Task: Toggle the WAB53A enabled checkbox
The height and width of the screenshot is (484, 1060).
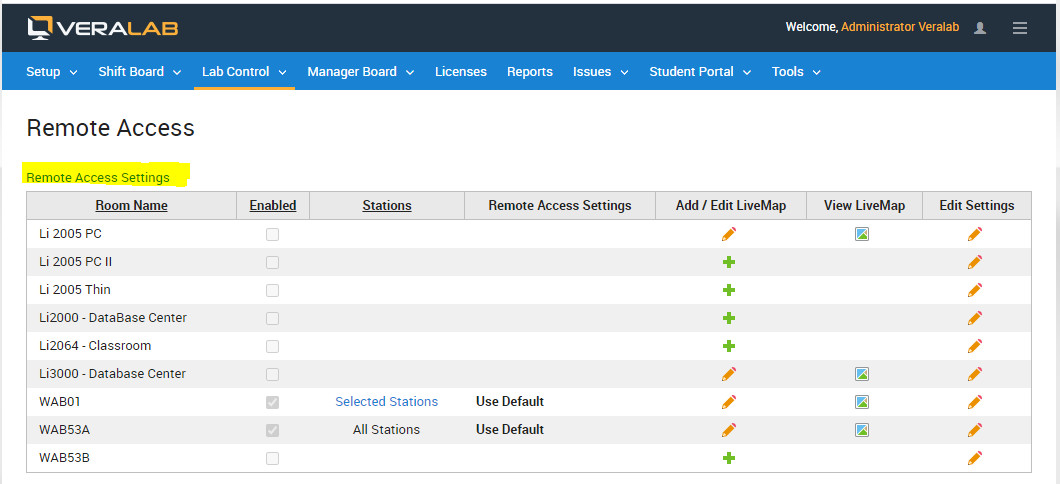Action: (272, 431)
